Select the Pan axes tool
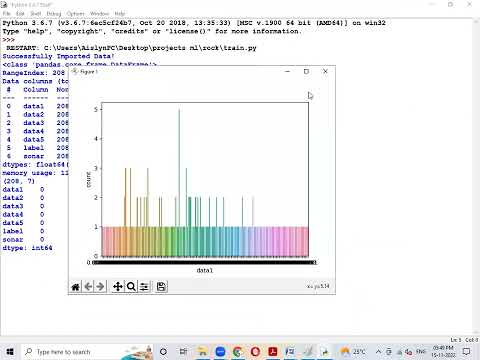480x360 pixels. tap(118, 287)
